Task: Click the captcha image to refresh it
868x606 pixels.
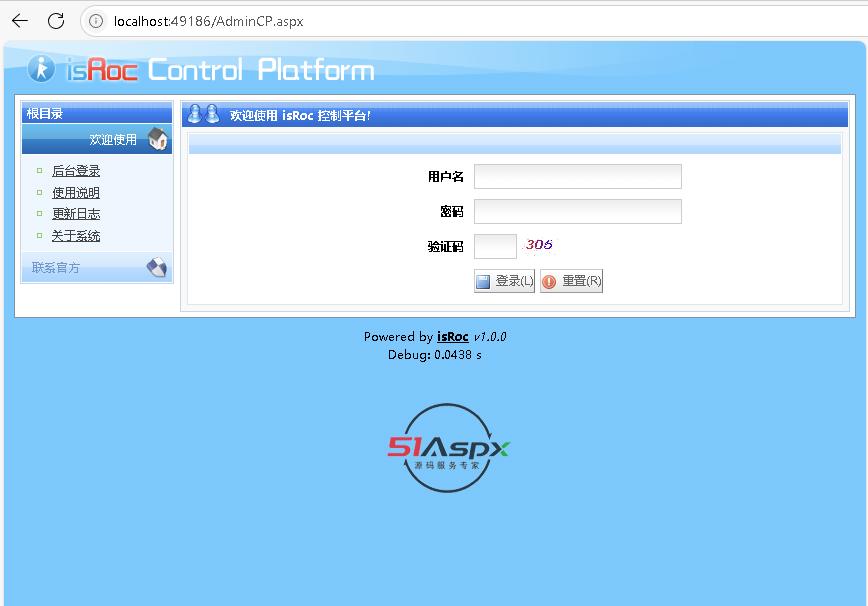Action: pyautogui.click(x=539, y=245)
